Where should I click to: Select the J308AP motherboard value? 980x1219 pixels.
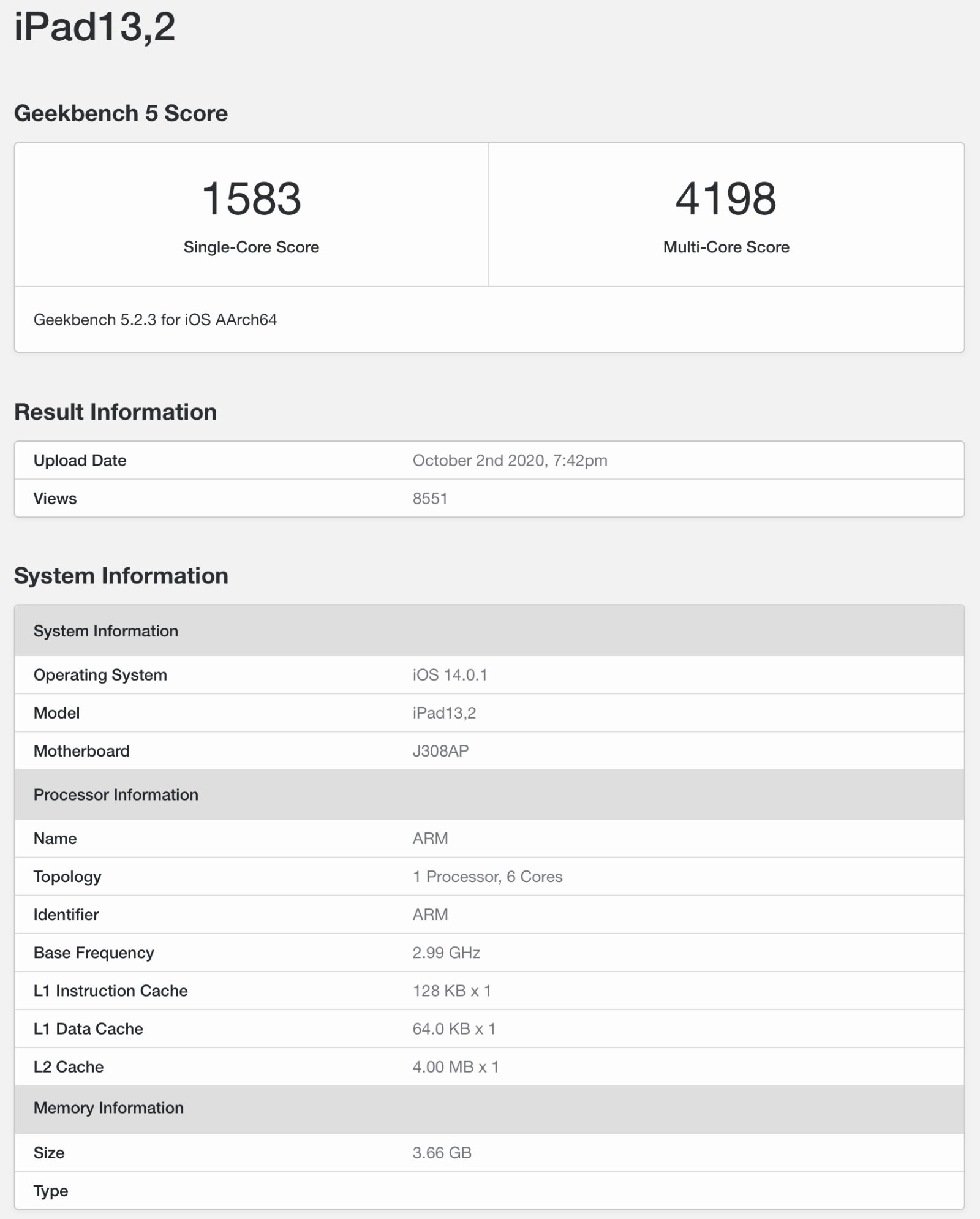(440, 751)
